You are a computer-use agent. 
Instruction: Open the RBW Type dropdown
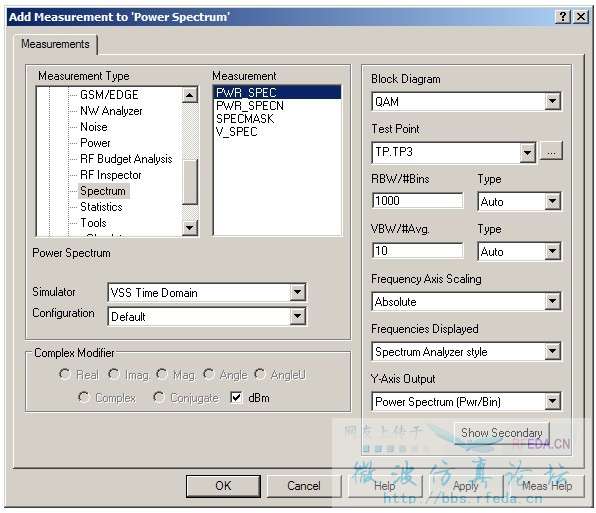click(x=552, y=201)
